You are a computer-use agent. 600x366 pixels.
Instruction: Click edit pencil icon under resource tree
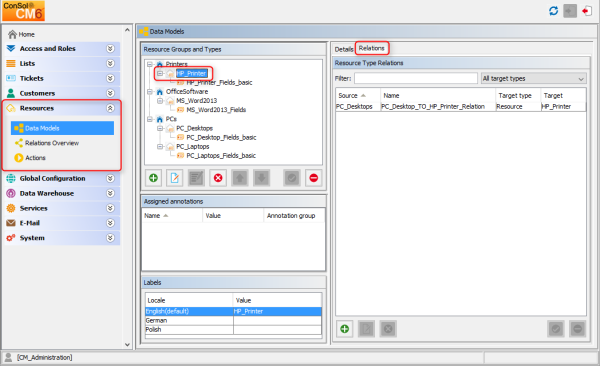tap(174, 178)
